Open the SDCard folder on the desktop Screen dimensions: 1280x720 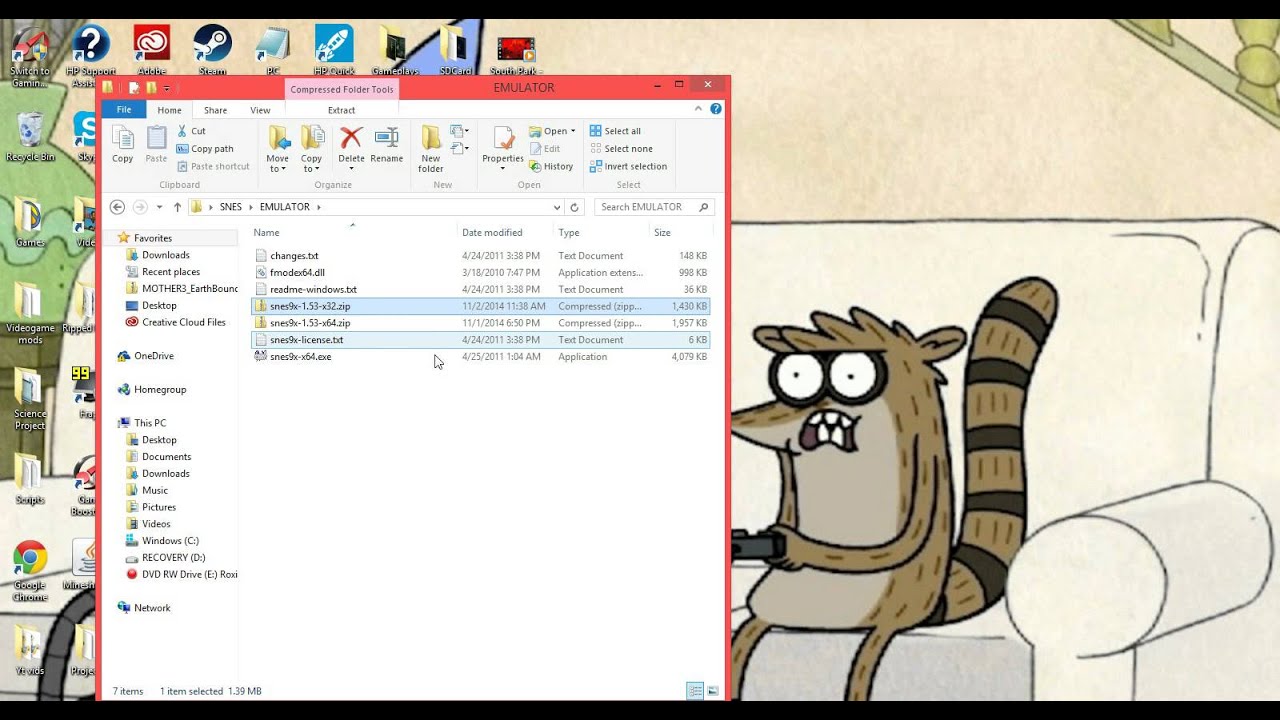[455, 50]
